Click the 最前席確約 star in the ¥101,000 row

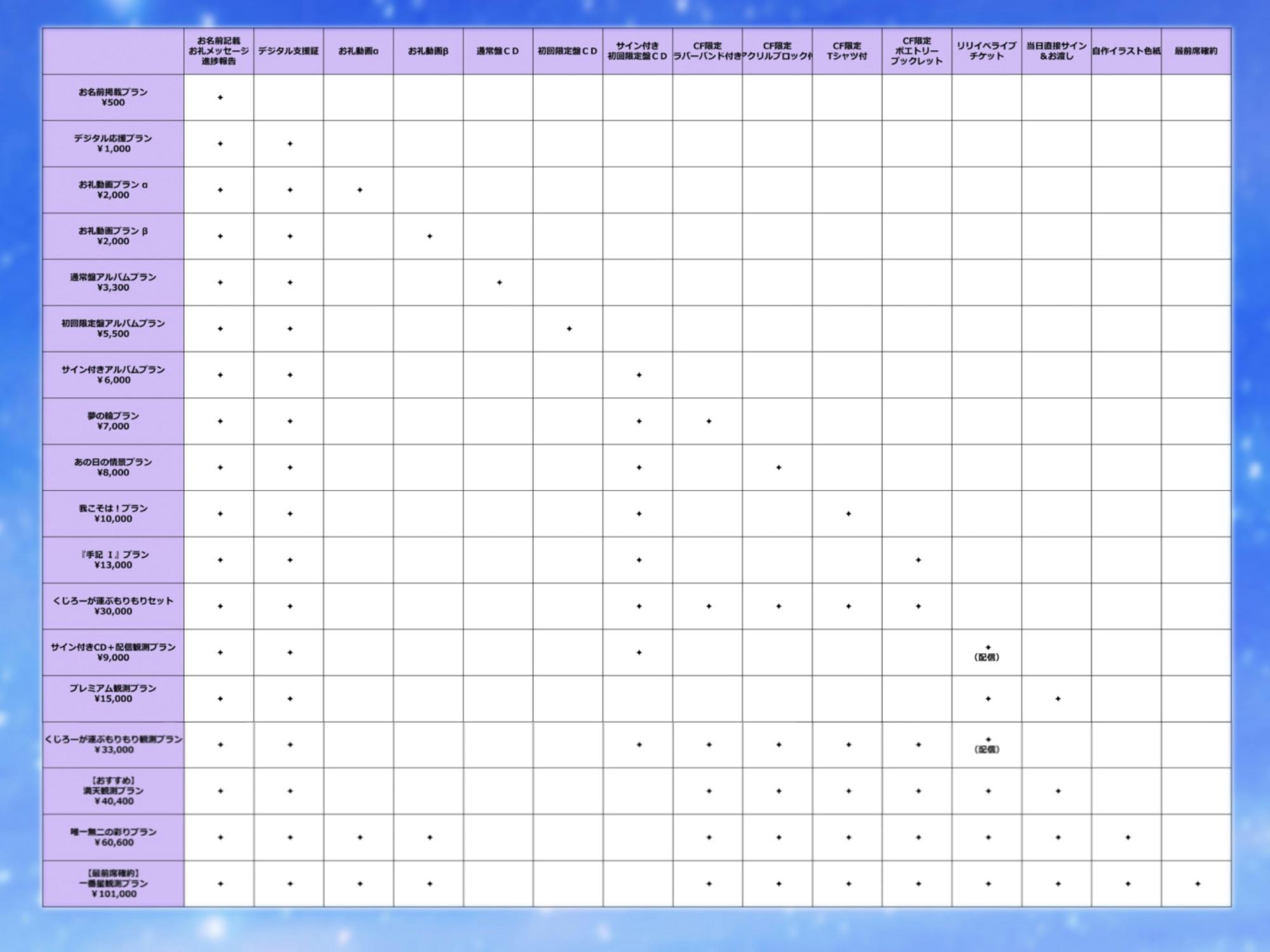(x=1198, y=883)
